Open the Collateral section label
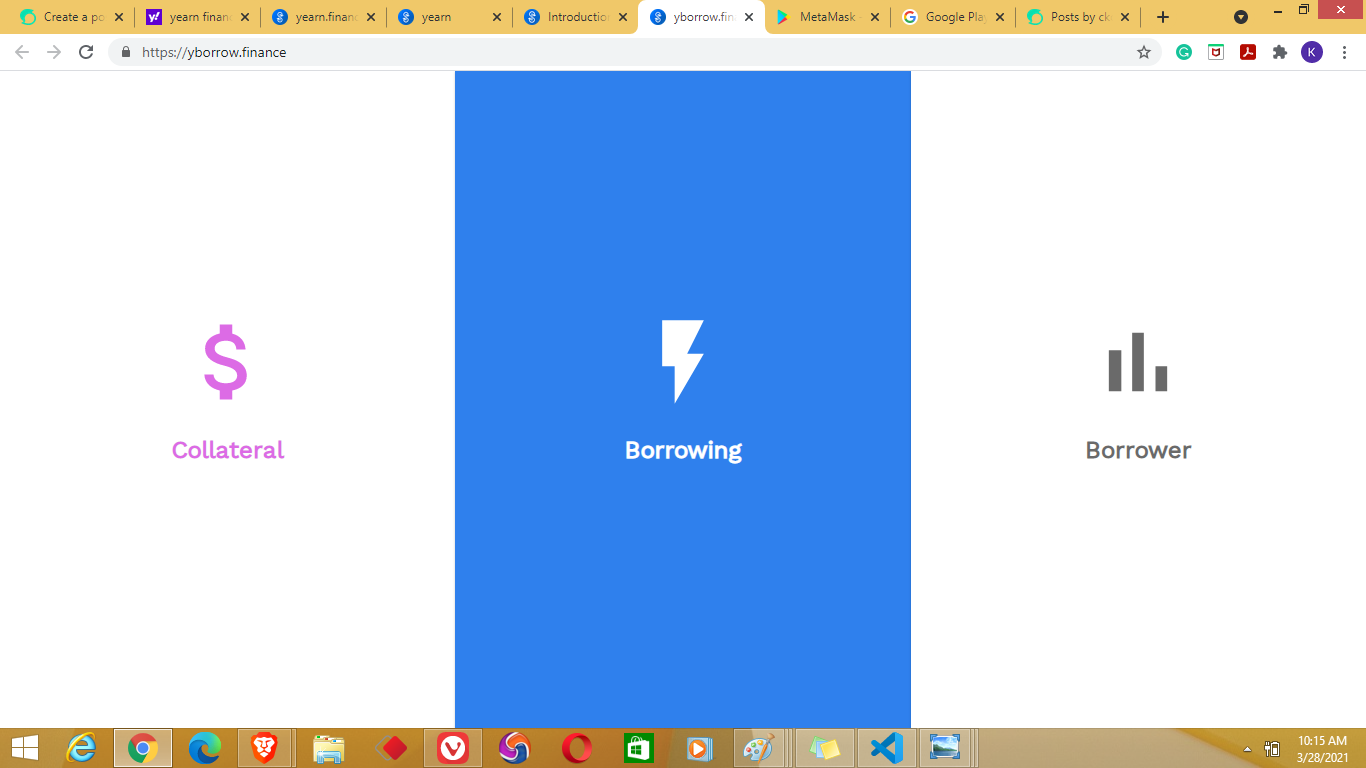 point(228,450)
